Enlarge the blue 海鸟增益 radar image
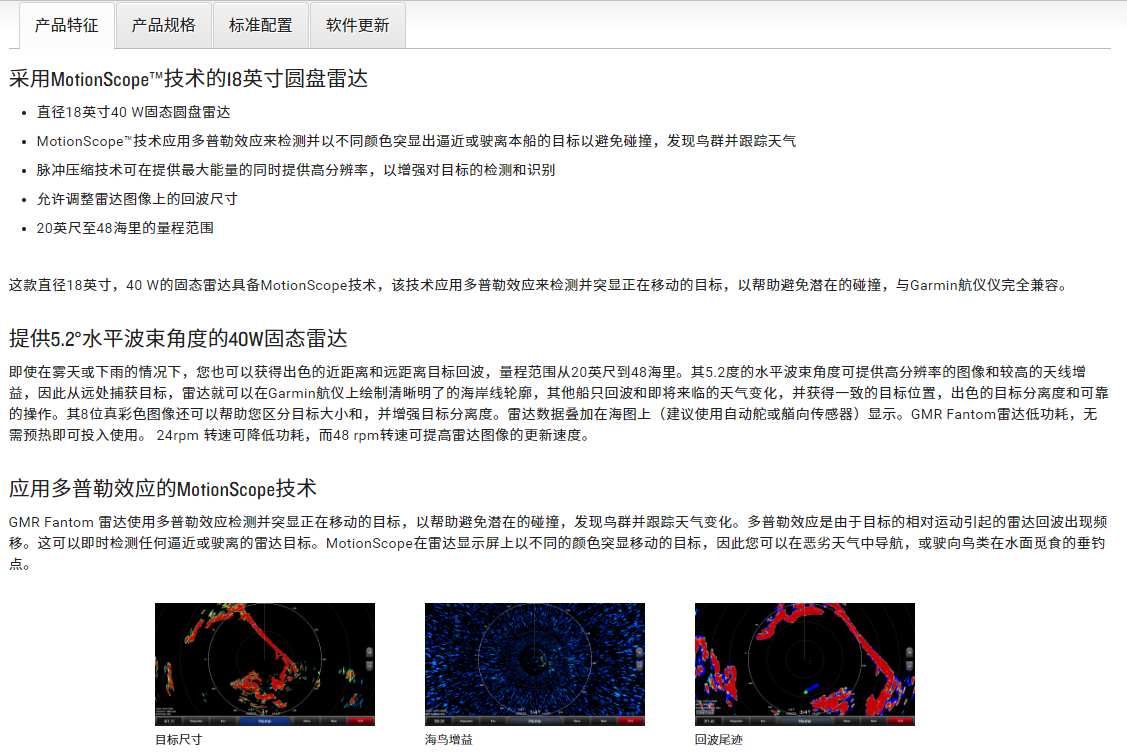The height and width of the screenshot is (753, 1127). tap(534, 660)
